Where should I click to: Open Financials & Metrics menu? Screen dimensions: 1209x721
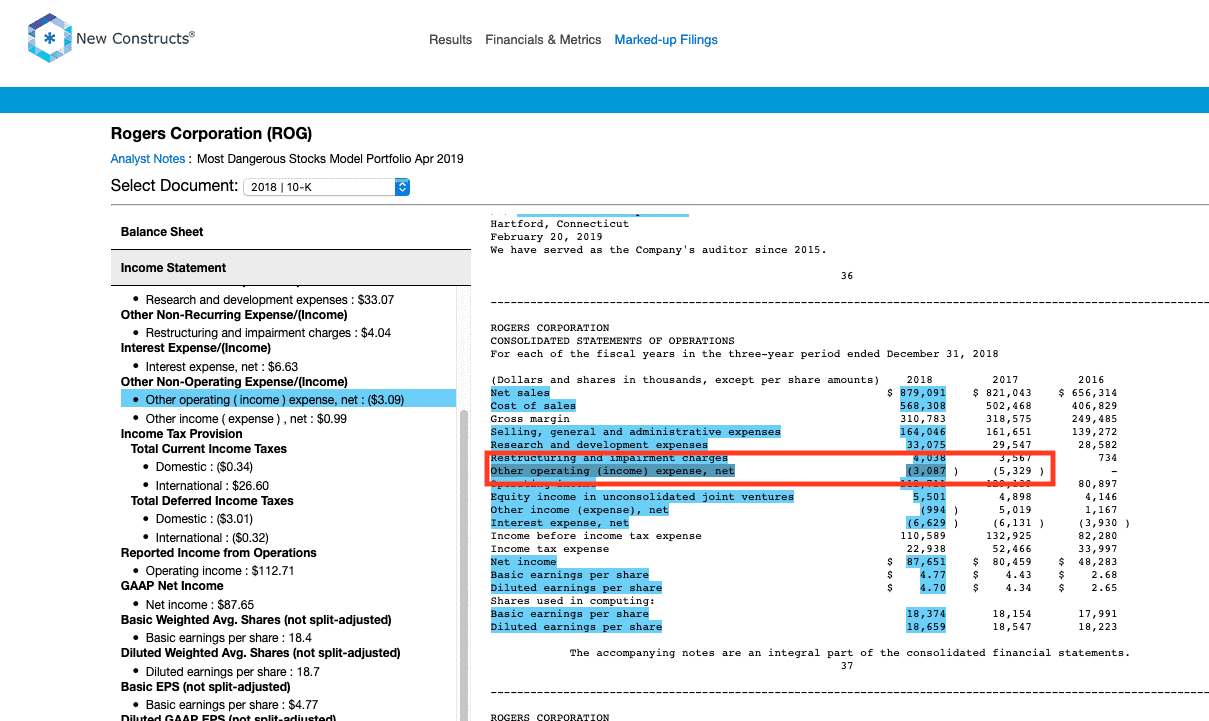coord(543,40)
